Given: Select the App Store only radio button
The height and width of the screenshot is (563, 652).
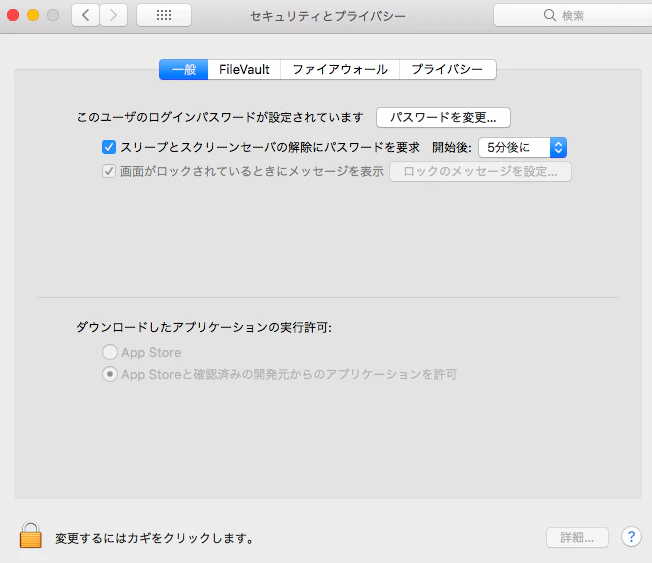Looking at the screenshot, I should (x=110, y=352).
